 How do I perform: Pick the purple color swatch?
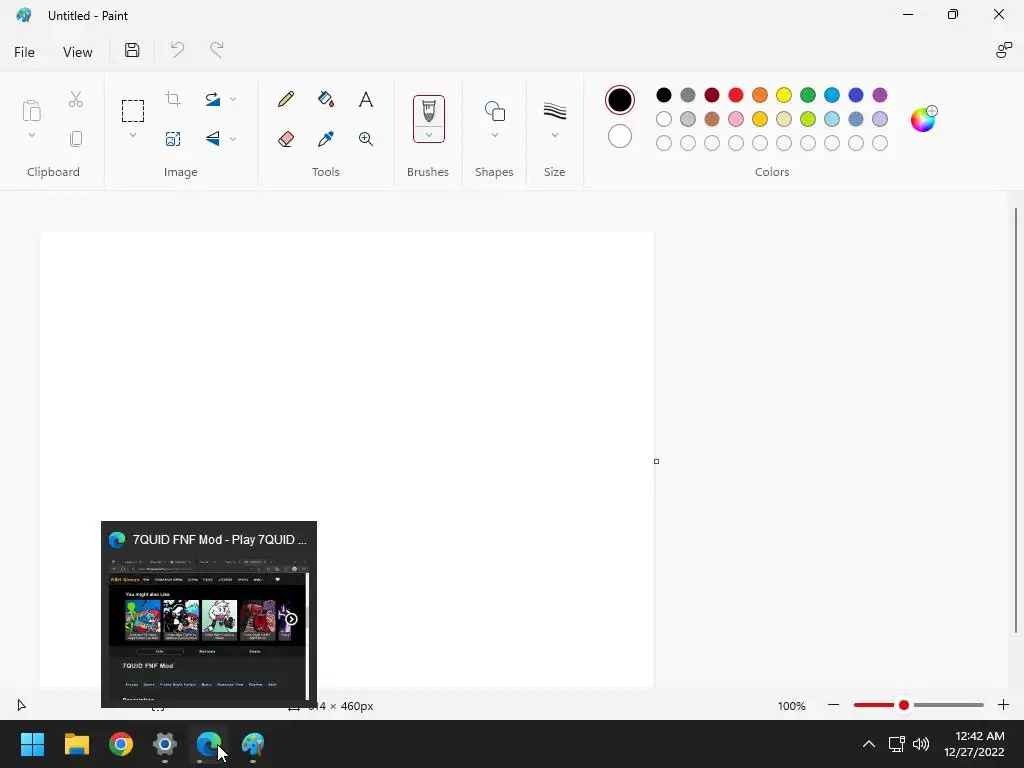880,95
